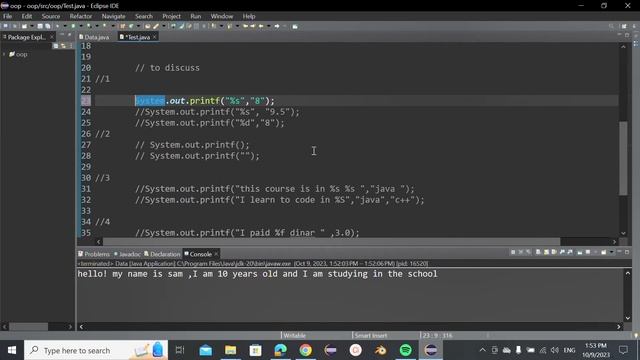Click the Open Type toolbar icon

[x=147, y=26]
